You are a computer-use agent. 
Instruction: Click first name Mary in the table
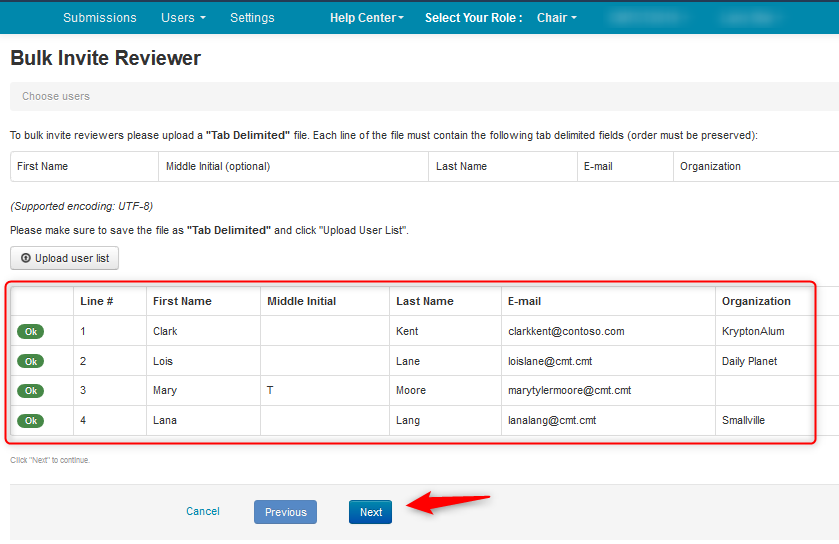point(165,390)
